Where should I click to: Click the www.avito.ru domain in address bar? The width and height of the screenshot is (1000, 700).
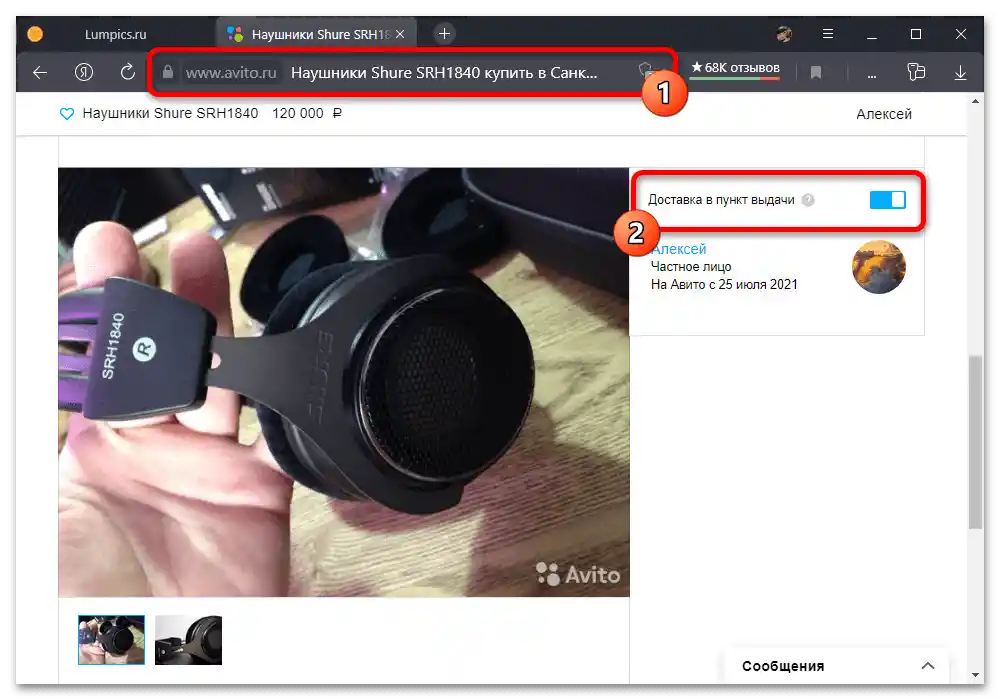tap(231, 73)
